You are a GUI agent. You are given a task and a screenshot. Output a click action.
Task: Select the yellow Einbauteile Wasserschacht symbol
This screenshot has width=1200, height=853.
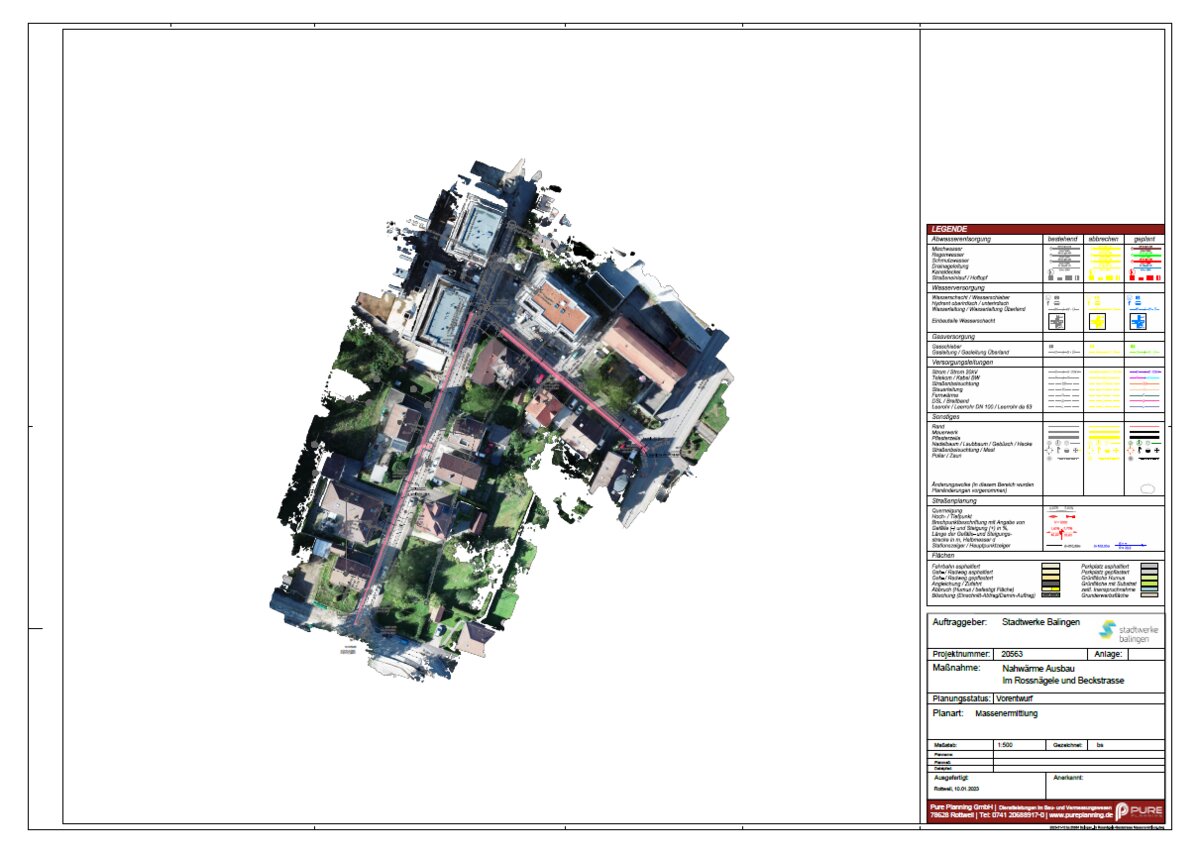click(x=1097, y=322)
